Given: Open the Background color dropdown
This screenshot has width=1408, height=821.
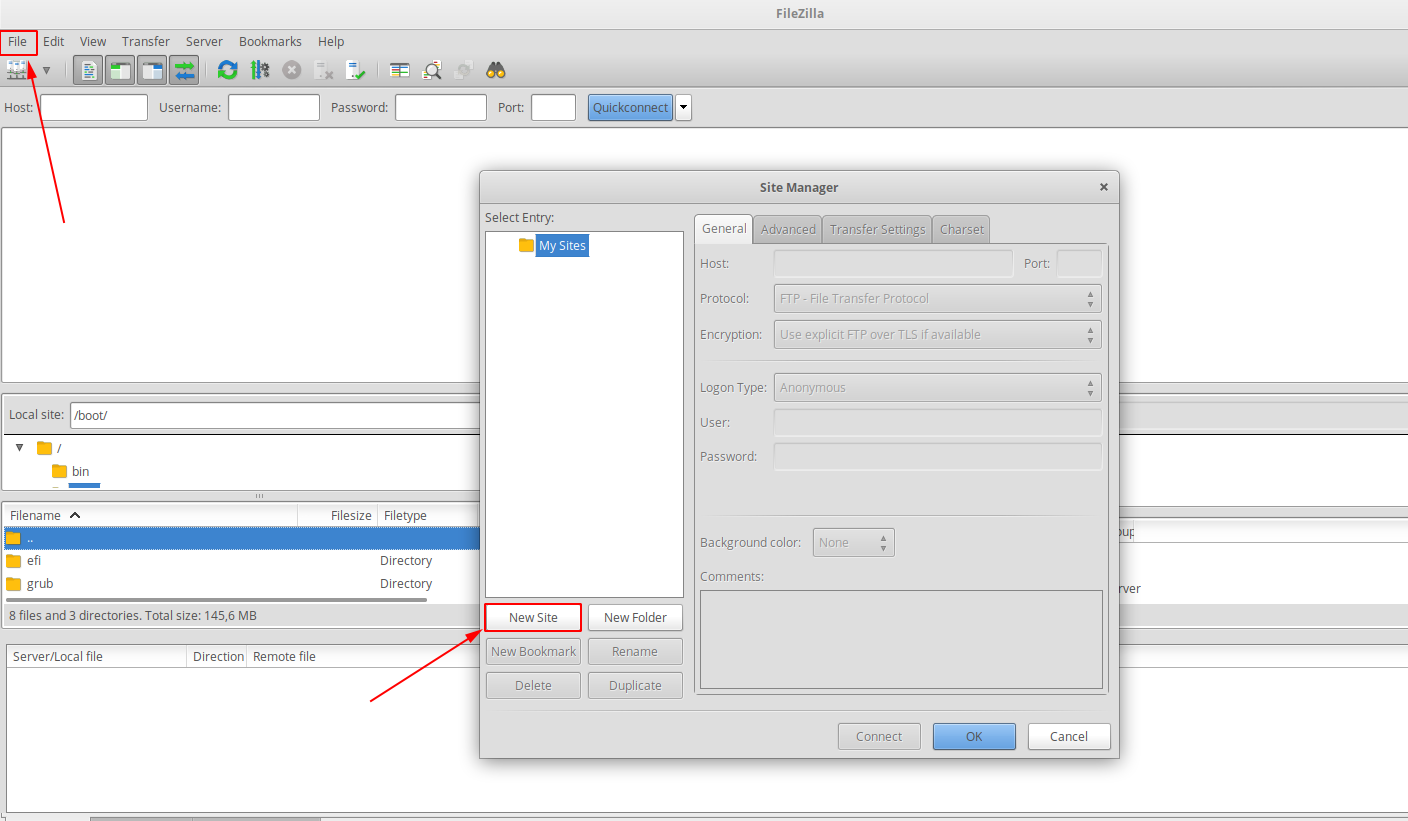Looking at the screenshot, I should coord(854,542).
